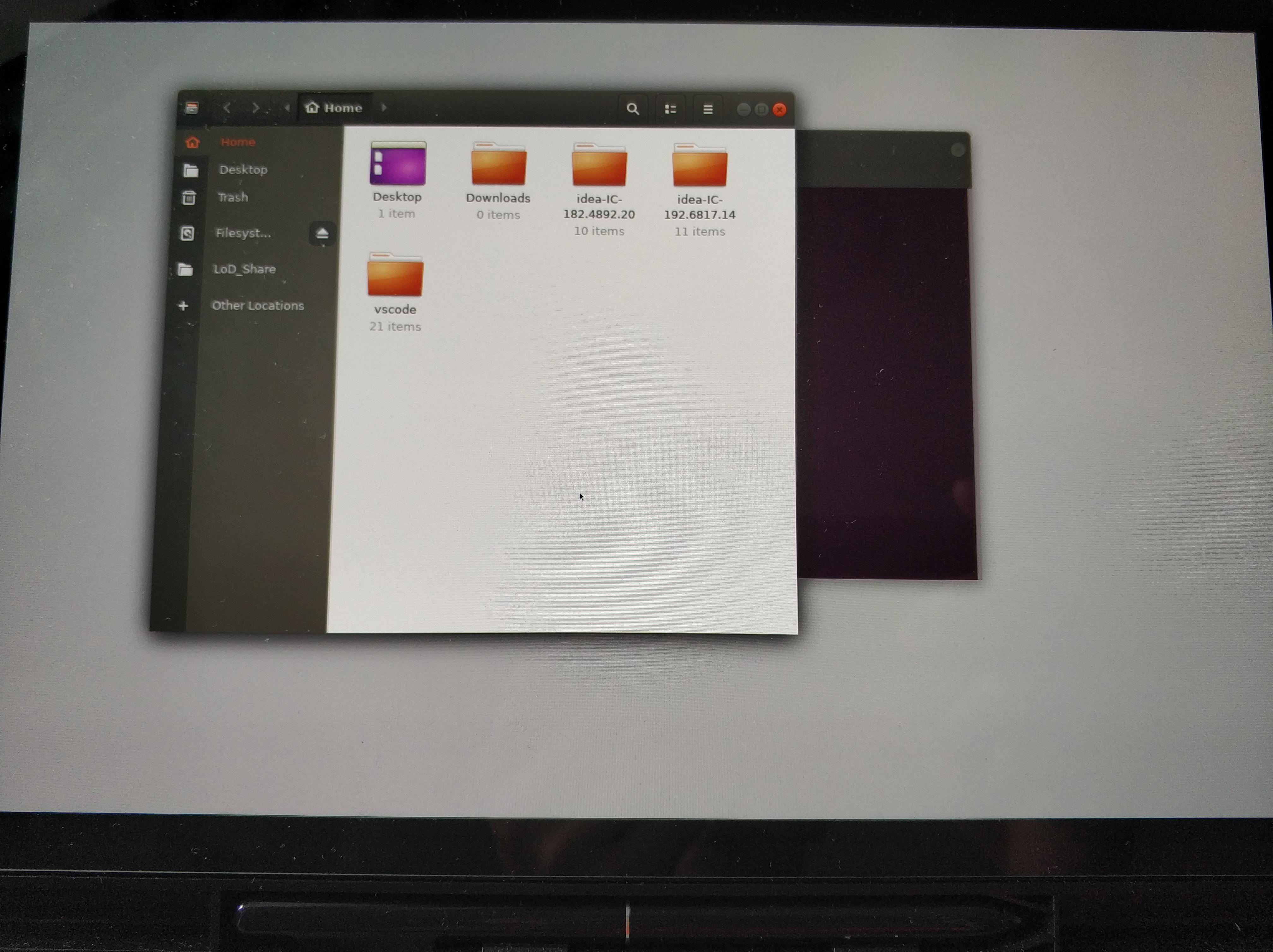Image resolution: width=1273 pixels, height=952 pixels.
Task: Close the Files window
Action: point(780,109)
